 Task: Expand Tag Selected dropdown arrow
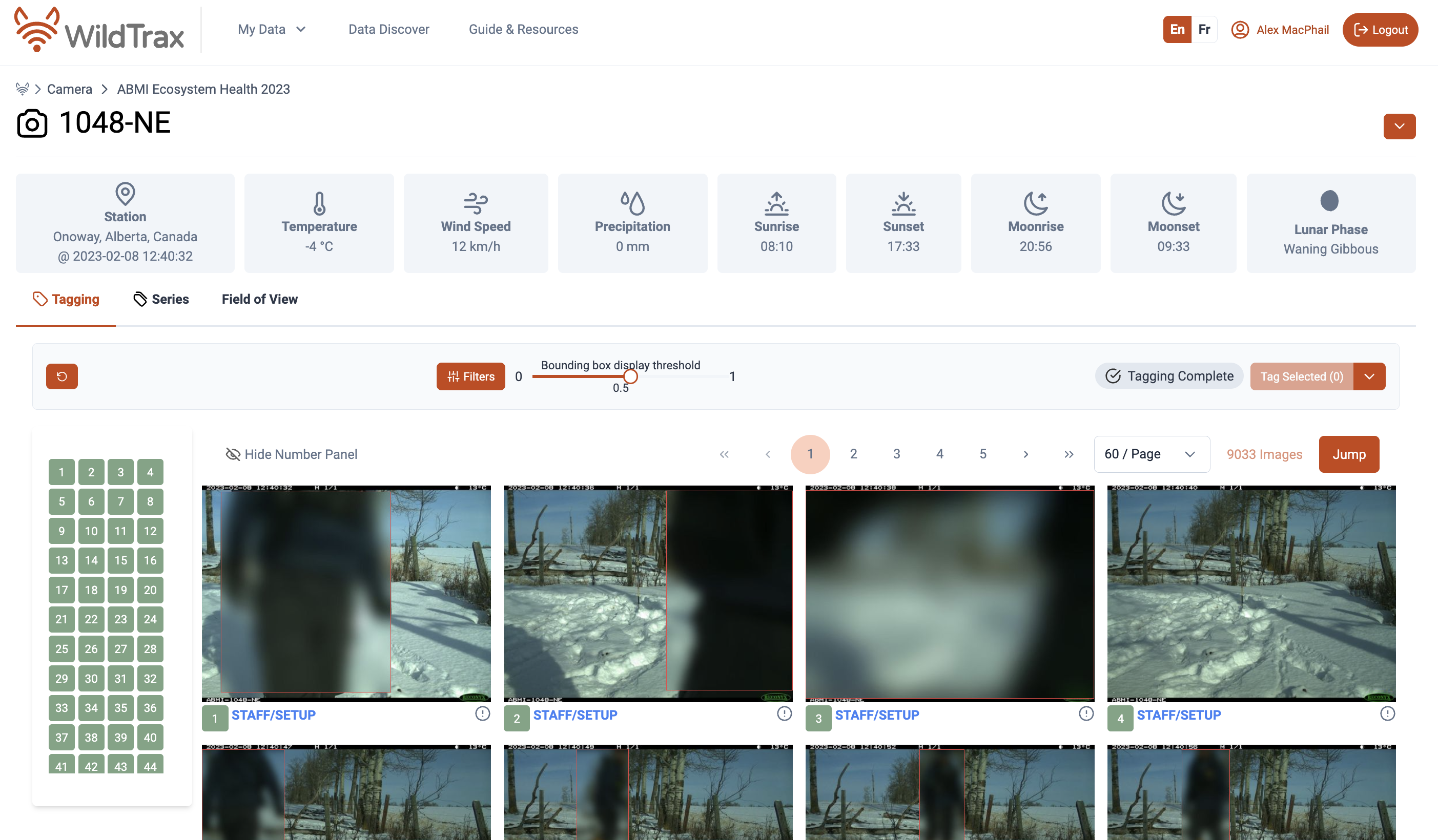click(x=1369, y=376)
